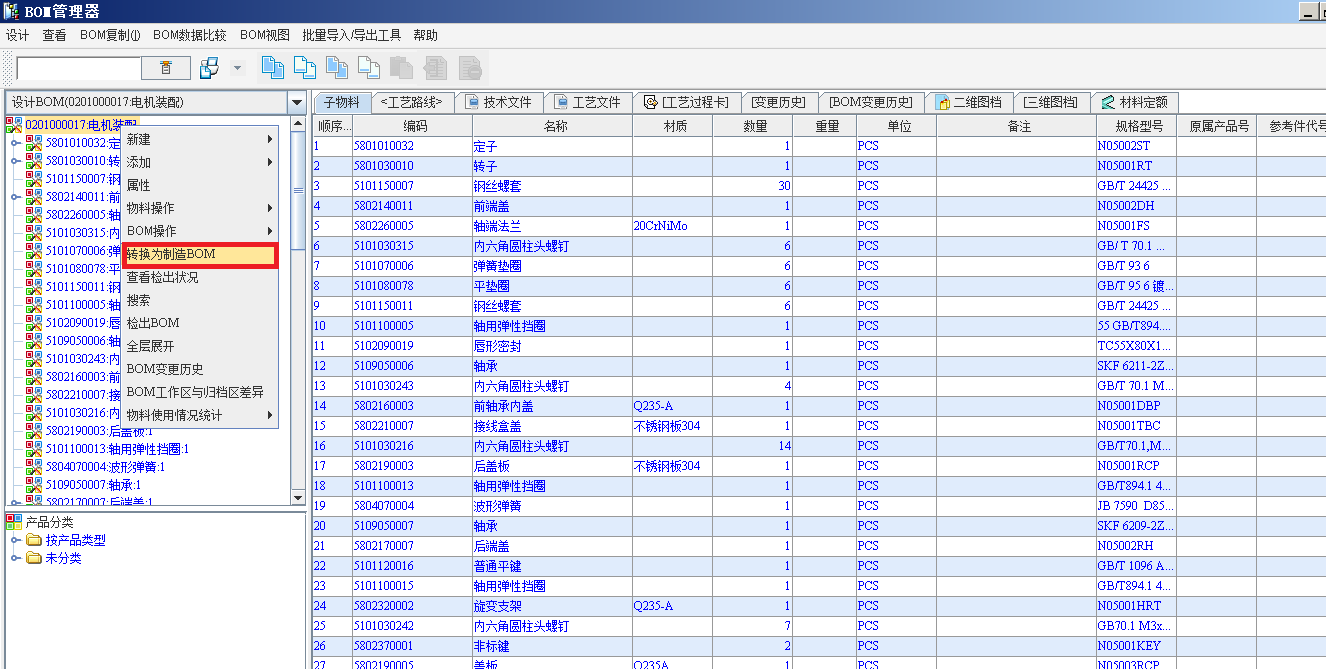Open the 设计BOM combo box dropdown arrow
Image resolution: width=1326 pixels, height=669 pixels.
tap(296, 102)
